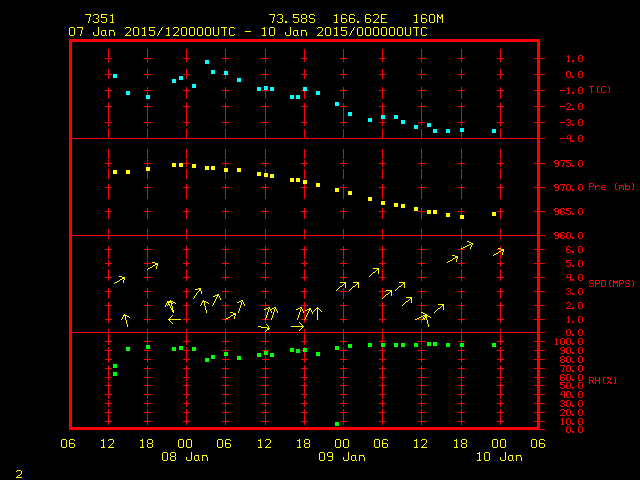Click "-1.0" on the temperature axis

point(571,91)
